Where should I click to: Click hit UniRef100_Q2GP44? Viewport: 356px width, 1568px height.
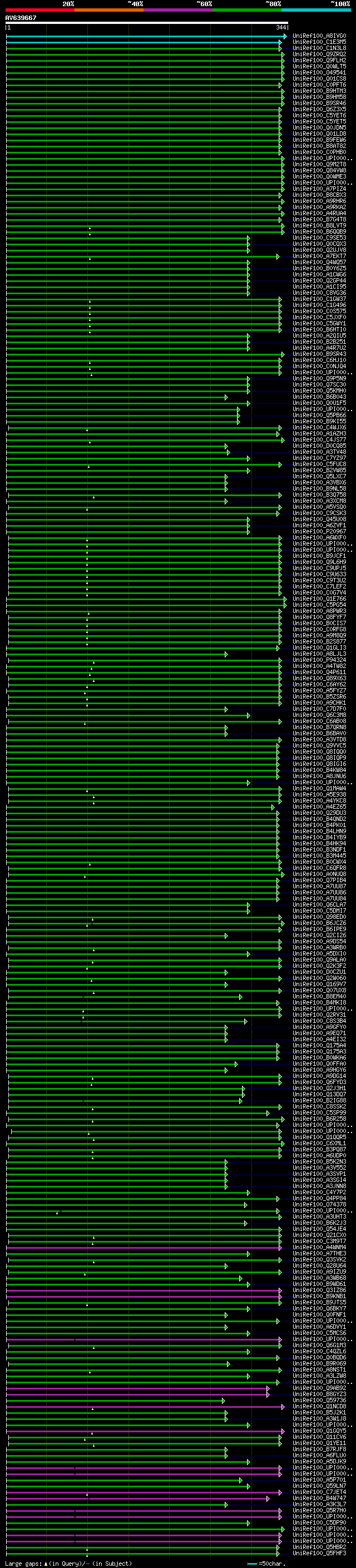[319, 280]
